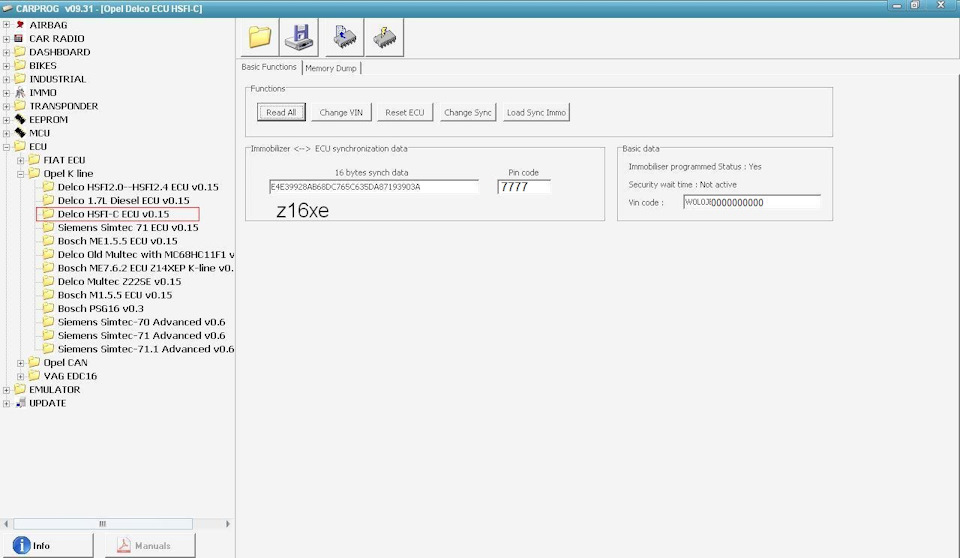The image size is (960, 558).
Task: Expand the IMMO tree node
Action: (6, 92)
